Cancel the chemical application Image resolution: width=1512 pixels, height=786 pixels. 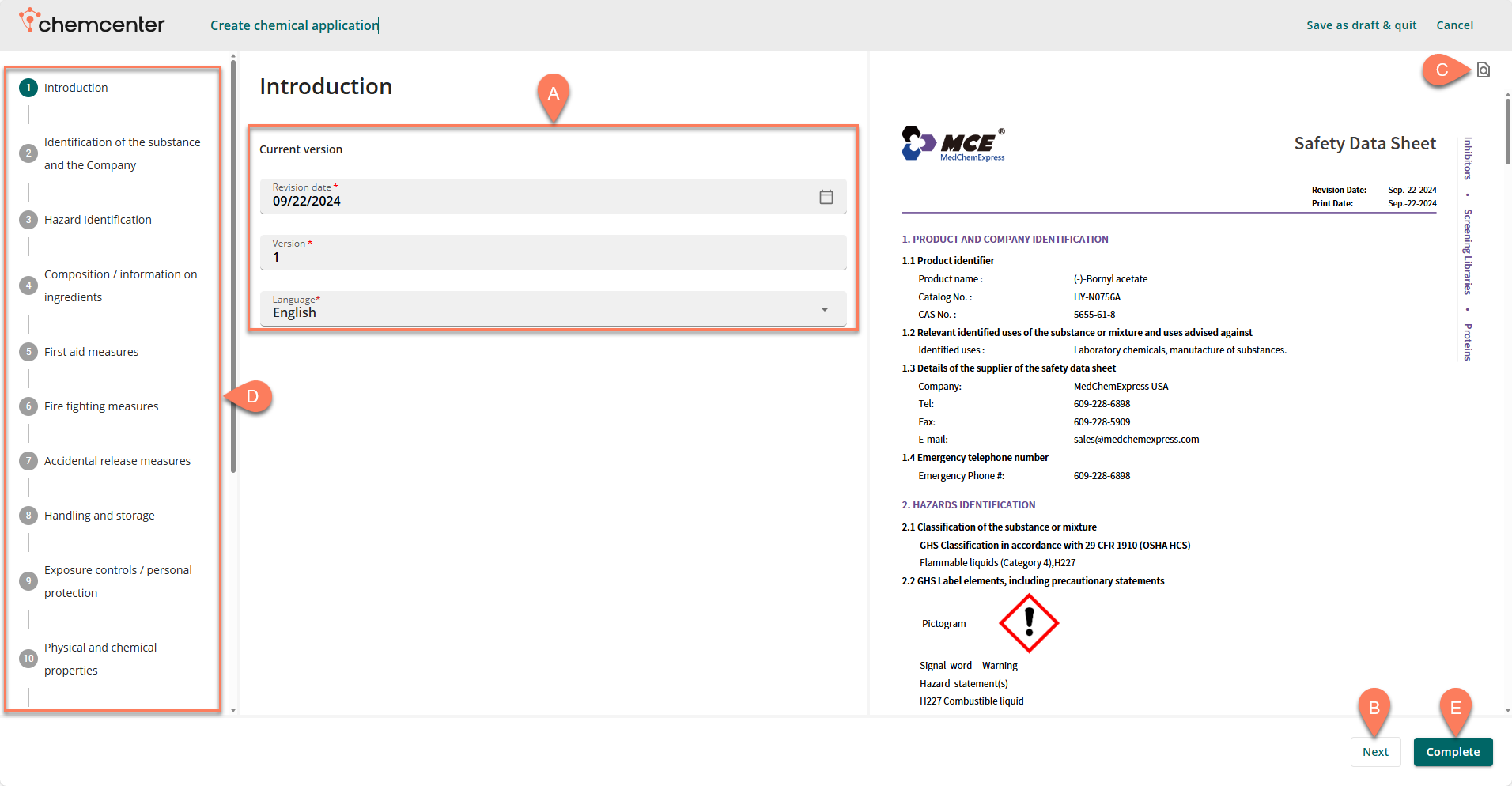tap(1454, 25)
